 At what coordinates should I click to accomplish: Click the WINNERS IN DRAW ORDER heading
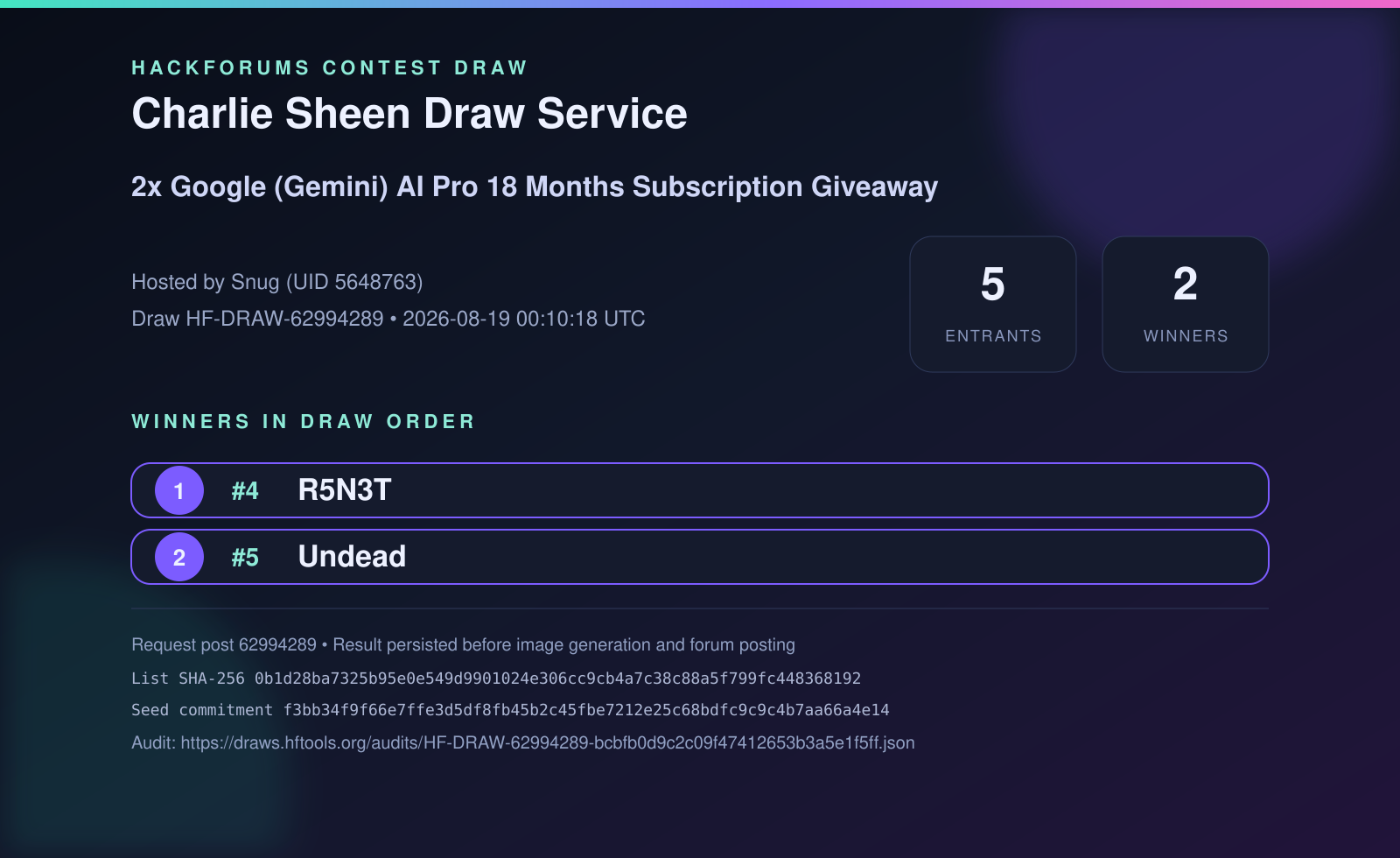(x=303, y=421)
